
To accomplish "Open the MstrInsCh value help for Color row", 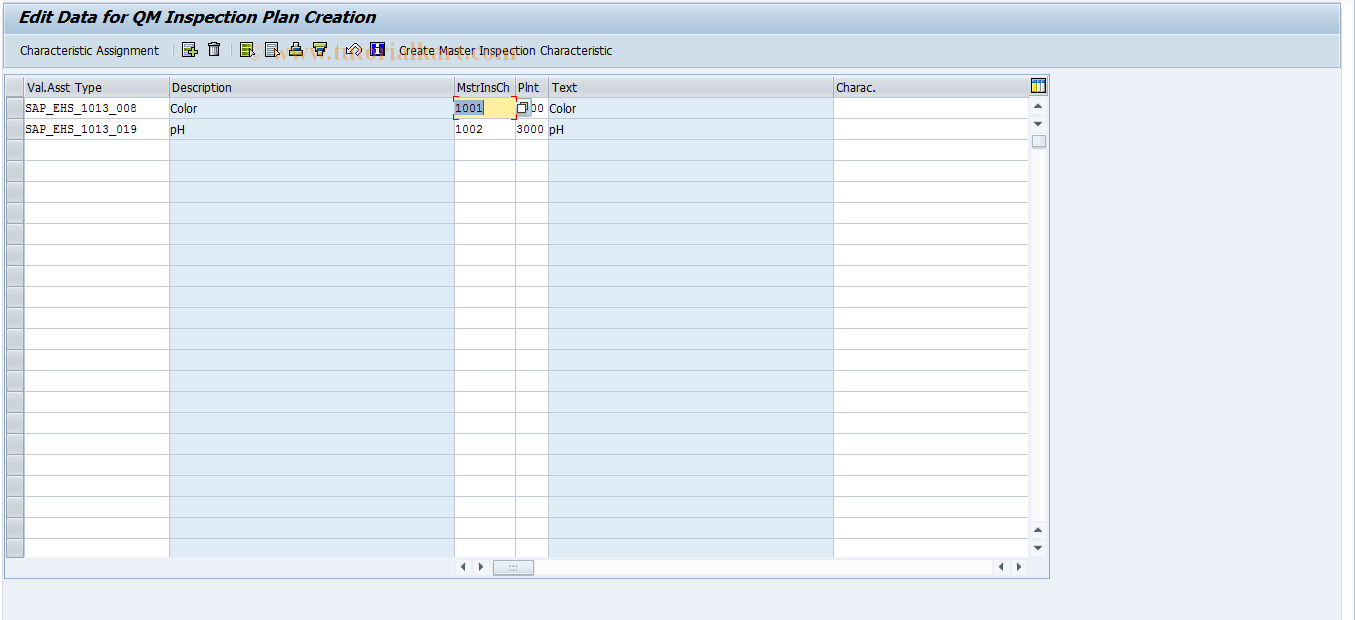I will coord(522,107).
